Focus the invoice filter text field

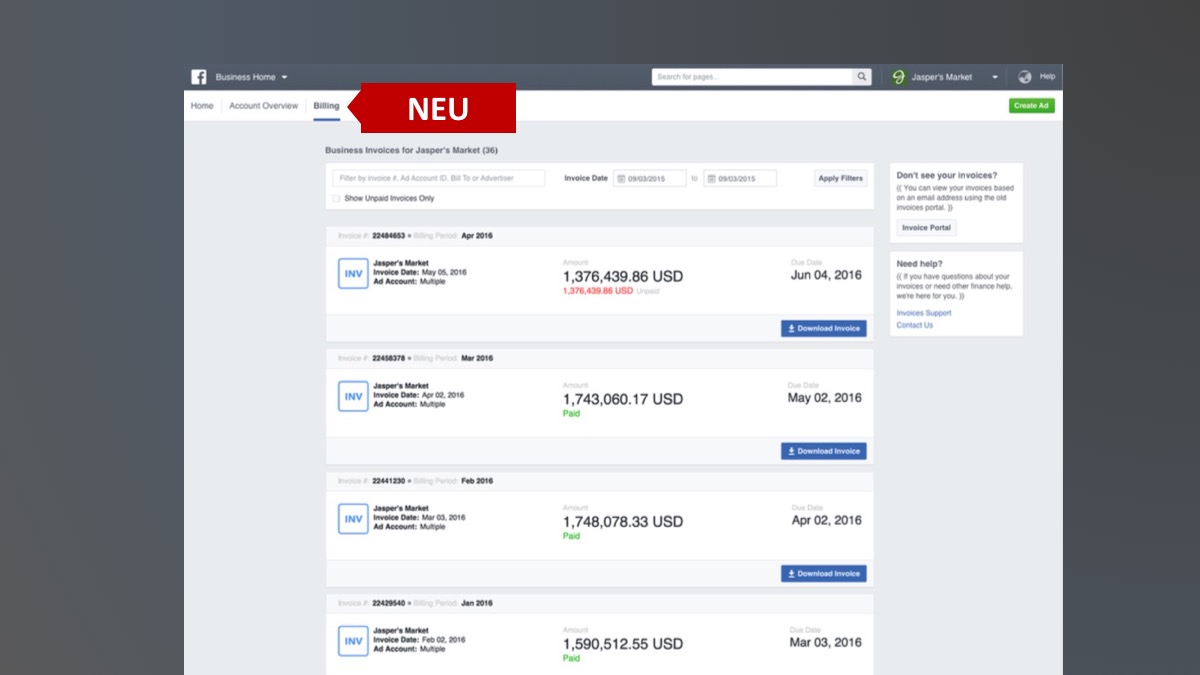pos(438,178)
